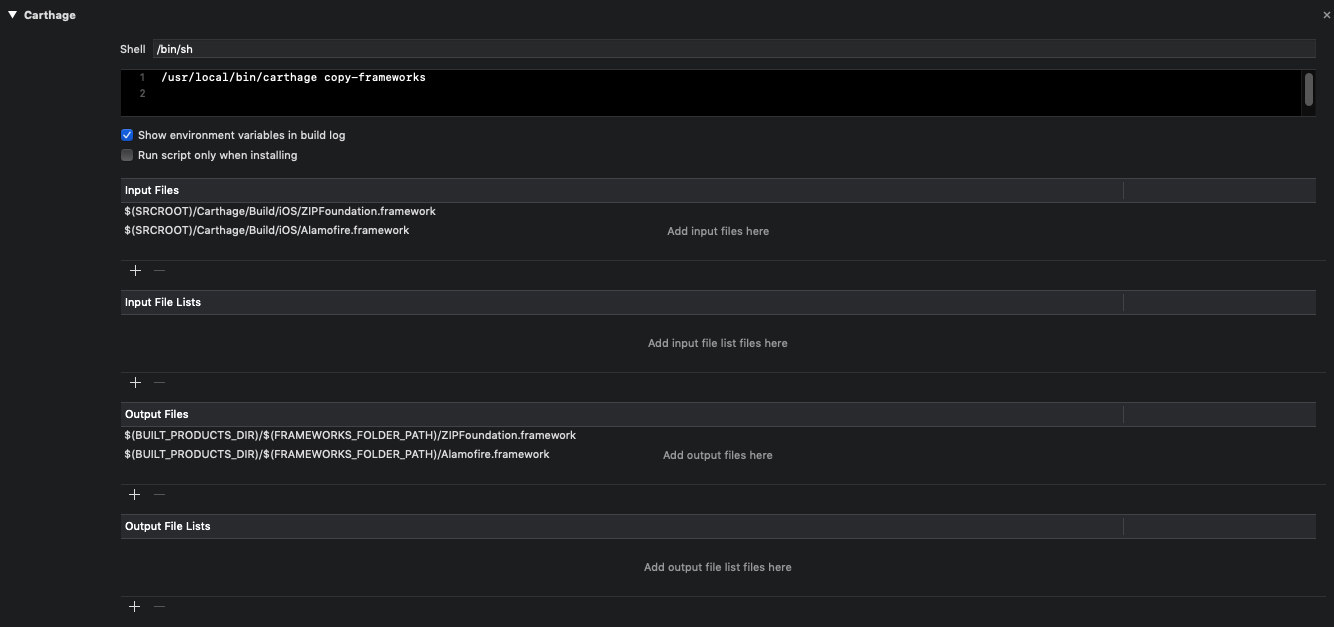1334x627 pixels.
Task: Remove selected output file with minus
Action: point(159,494)
